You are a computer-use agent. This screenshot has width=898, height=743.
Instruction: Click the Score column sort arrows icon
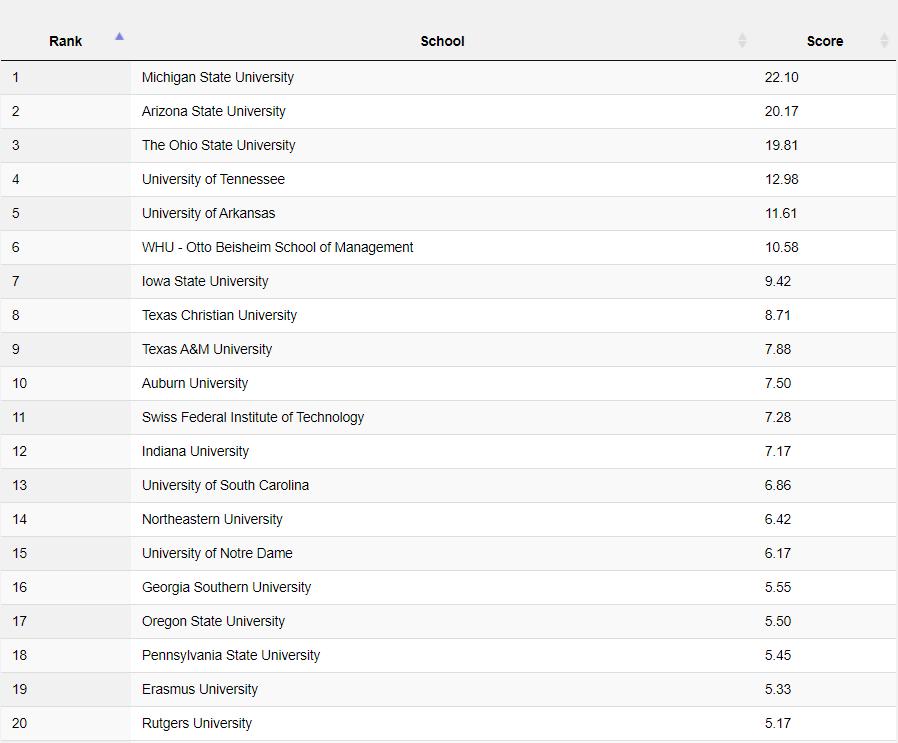pos(884,41)
